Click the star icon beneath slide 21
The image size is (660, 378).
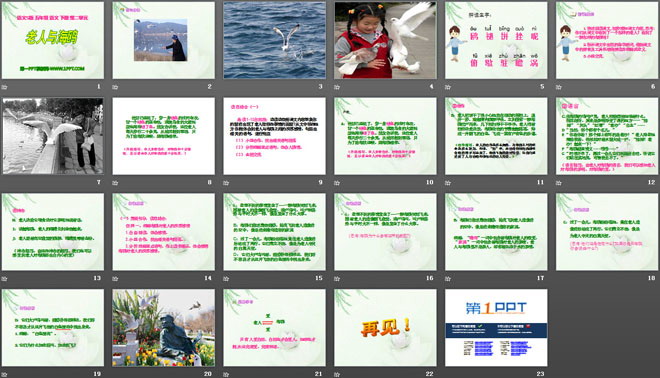pos(226,374)
